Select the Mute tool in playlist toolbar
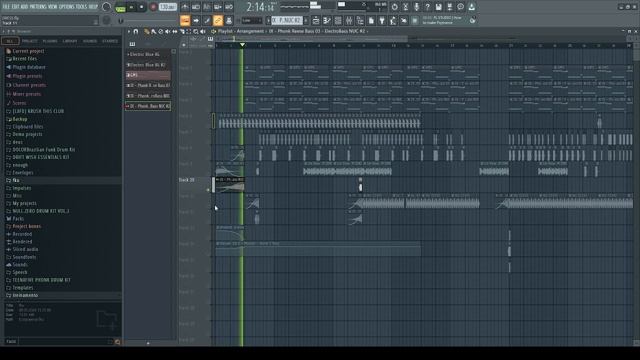640x360 pixels. 167,31
